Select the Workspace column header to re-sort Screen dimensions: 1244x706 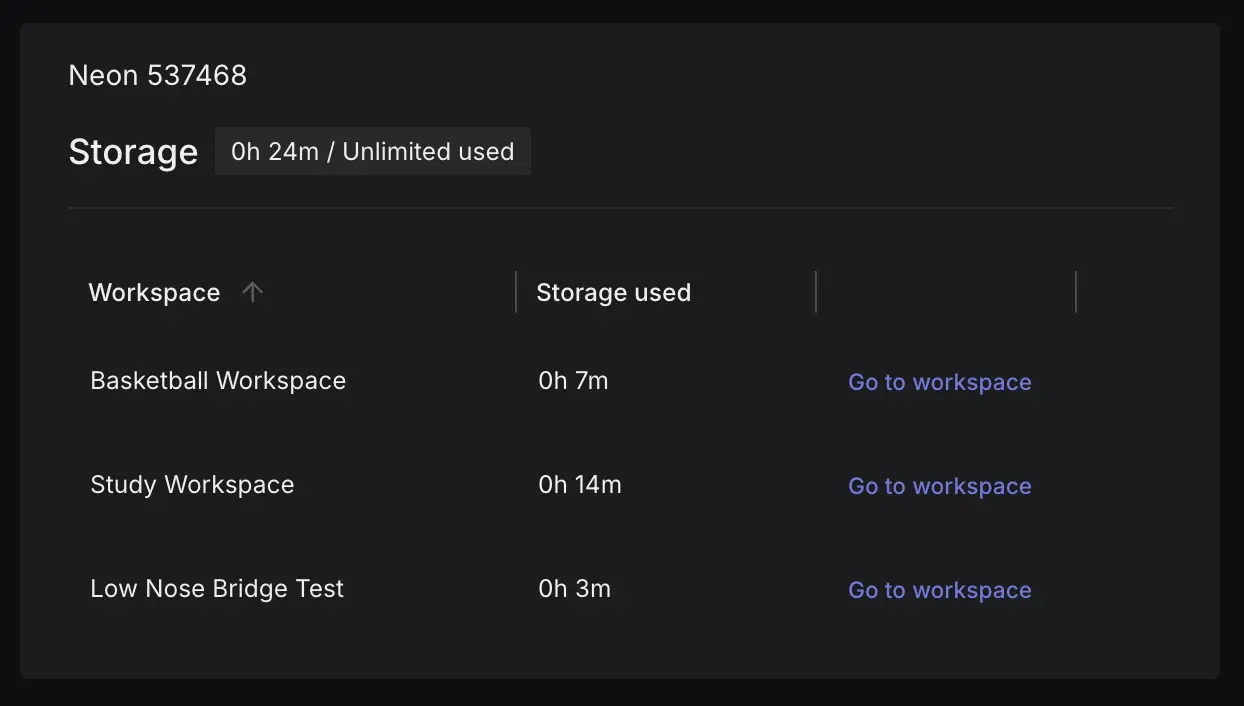[x=155, y=292]
